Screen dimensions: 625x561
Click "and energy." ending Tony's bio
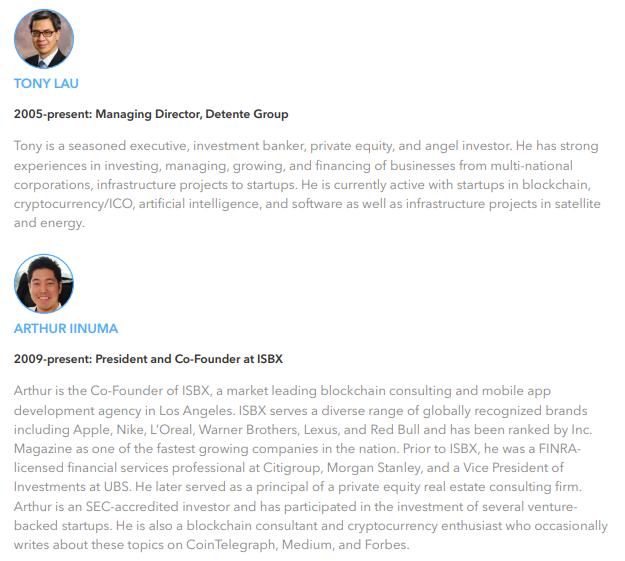pyautogui.click(x=49, y=223)
